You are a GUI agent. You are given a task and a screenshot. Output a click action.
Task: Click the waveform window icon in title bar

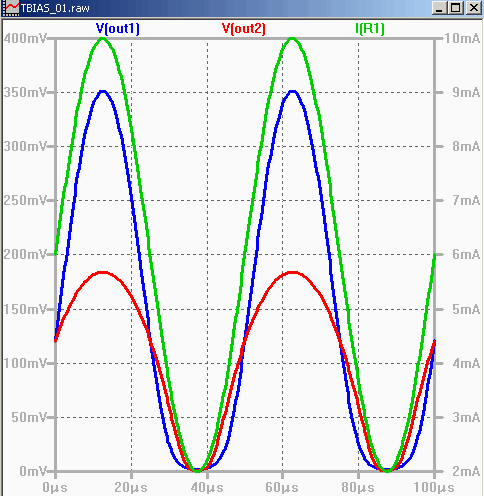point(10,7)
